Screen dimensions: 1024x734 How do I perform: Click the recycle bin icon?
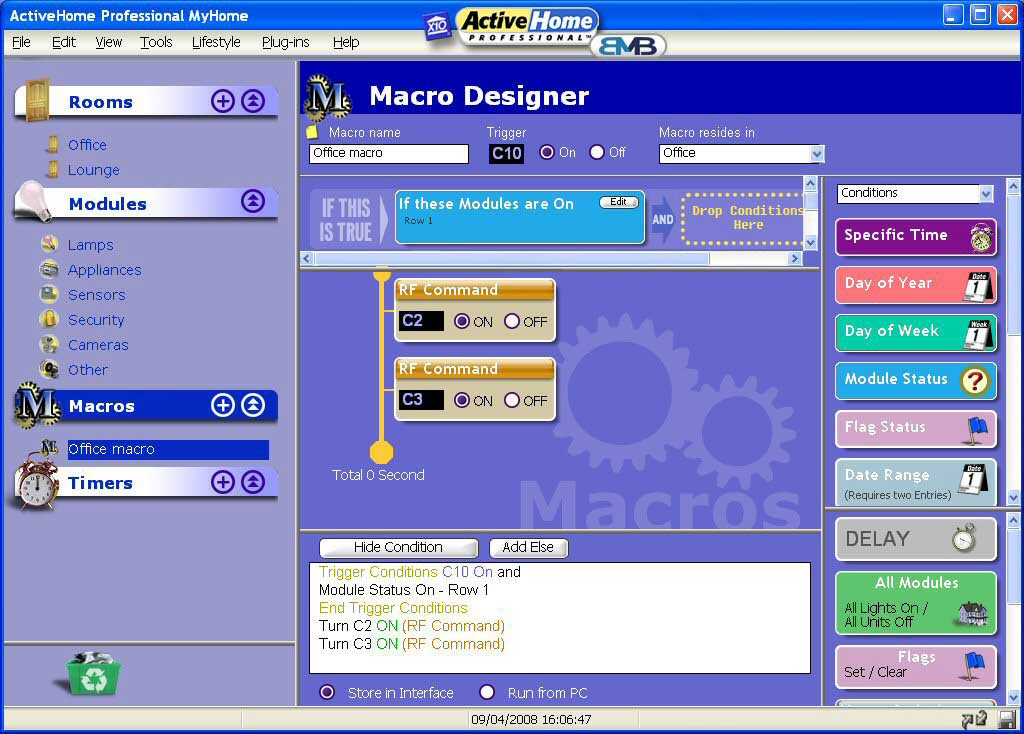pyautogui.click(x=93, y=673)
